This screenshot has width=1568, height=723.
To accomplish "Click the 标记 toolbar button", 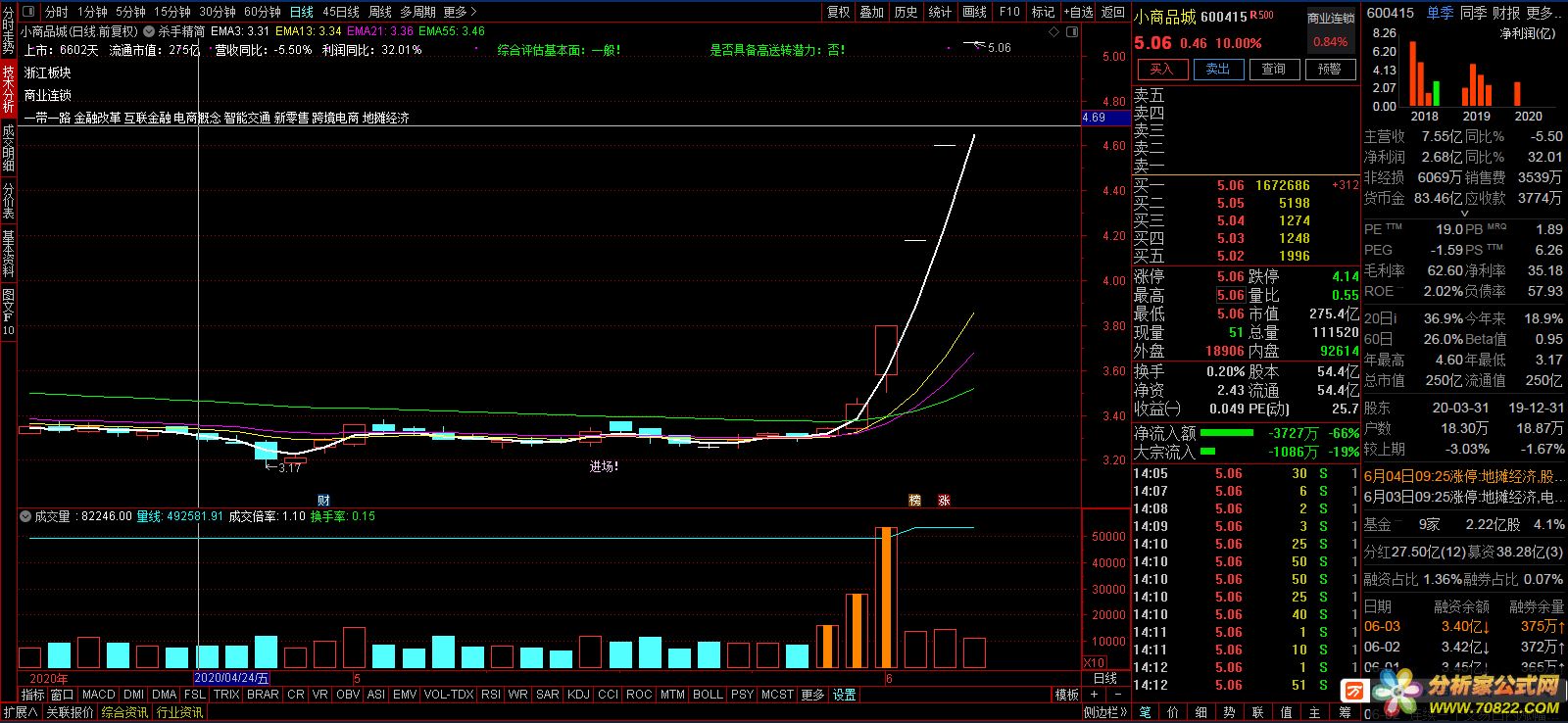I will pyautogui.click(x=1043, y=12).
